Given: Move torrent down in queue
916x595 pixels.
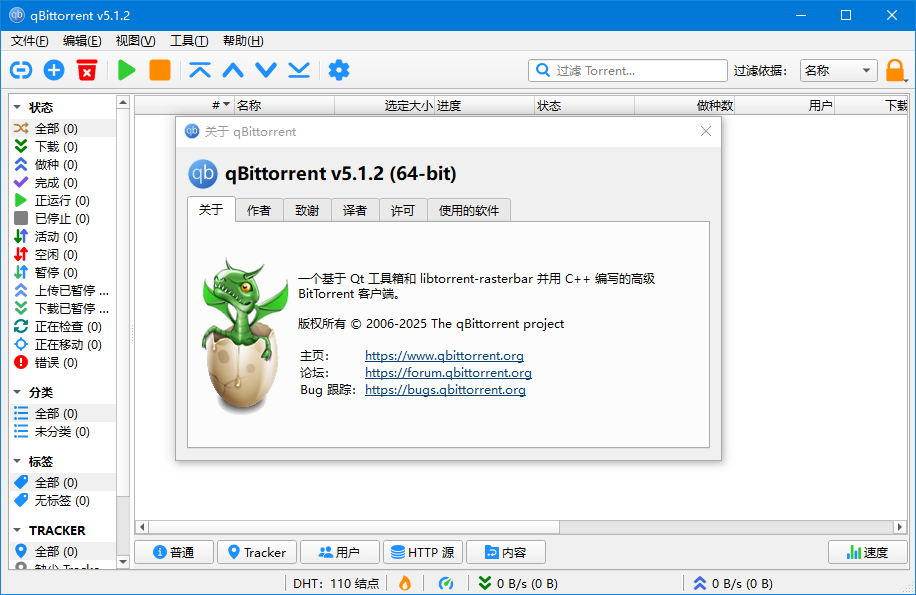Looking at the screenshot, I should 266,71.
